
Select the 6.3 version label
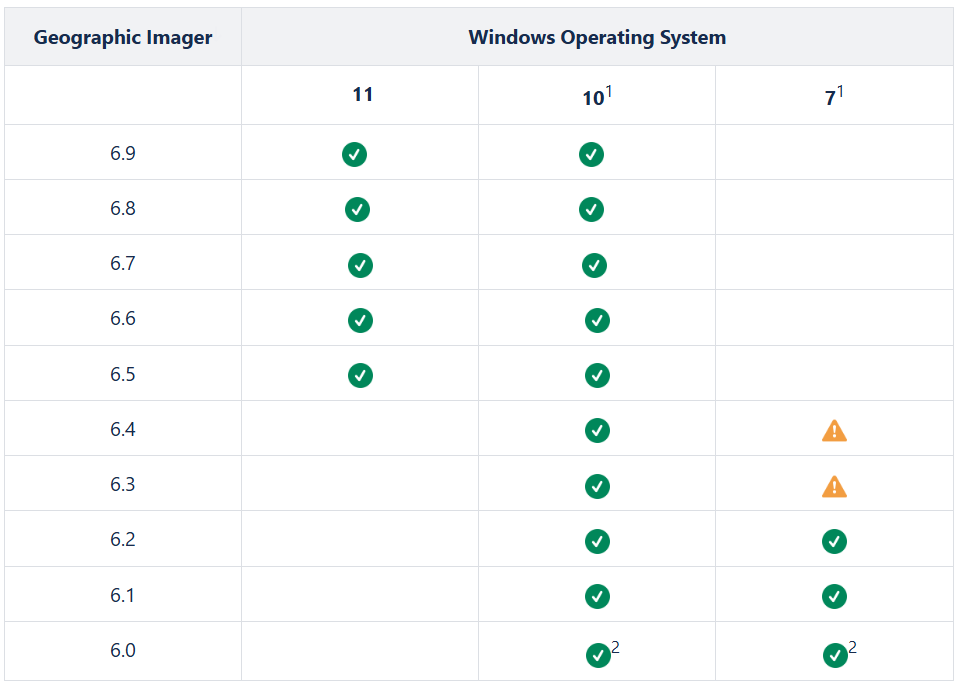[123, 485]
